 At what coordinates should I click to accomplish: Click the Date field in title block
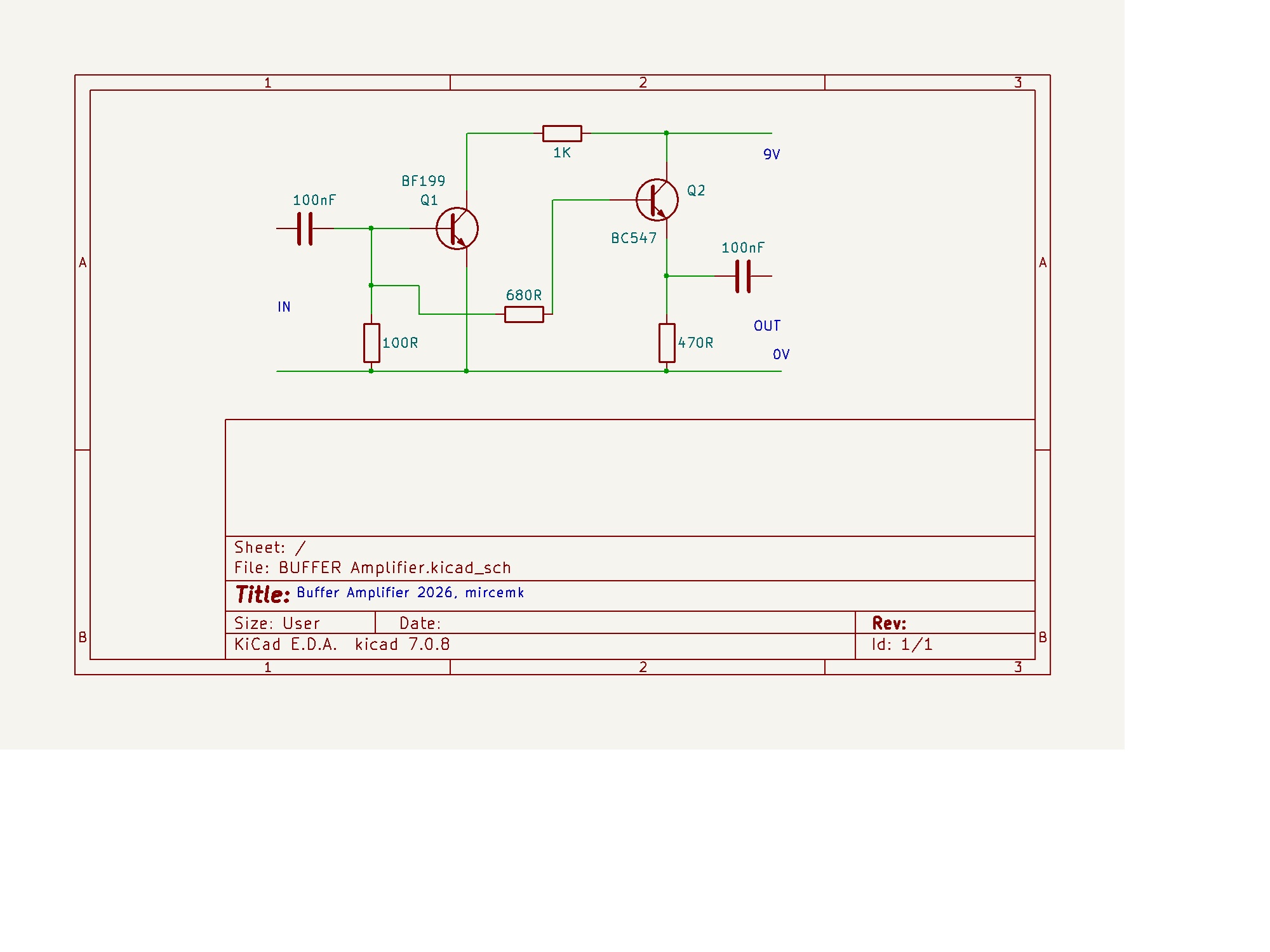point(420,623)
